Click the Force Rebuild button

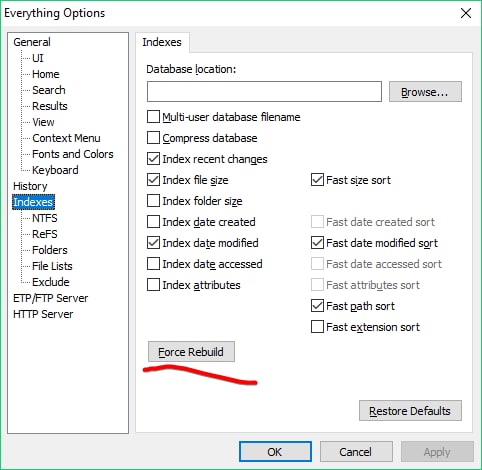click(x=191, y=352)
